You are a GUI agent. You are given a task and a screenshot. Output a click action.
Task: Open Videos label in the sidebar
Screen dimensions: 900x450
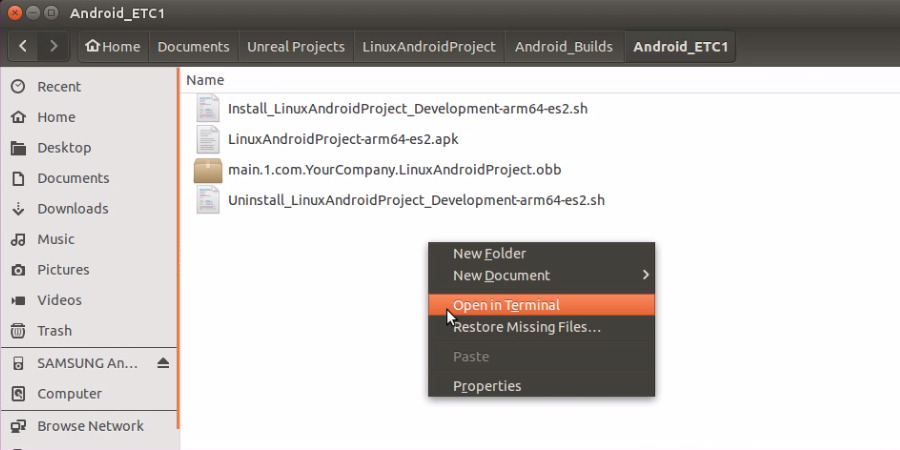[x=60, y=300]
